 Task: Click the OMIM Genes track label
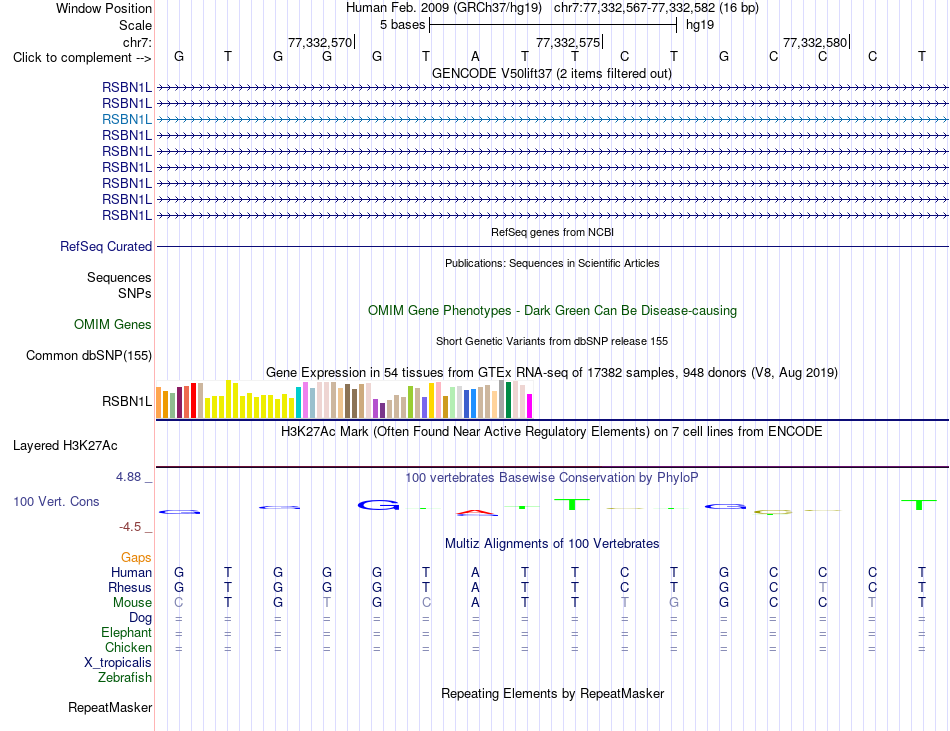click(113, 325)
